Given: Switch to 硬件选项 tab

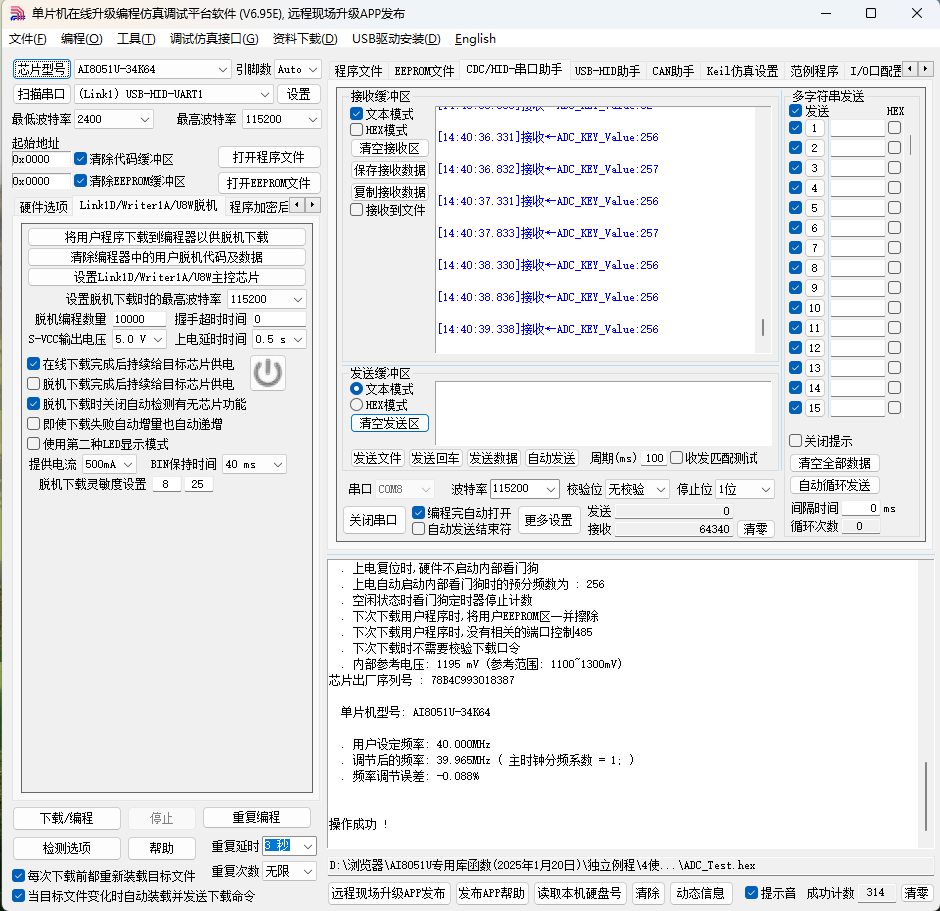Looking at the screenshot, I should (43, 207).
